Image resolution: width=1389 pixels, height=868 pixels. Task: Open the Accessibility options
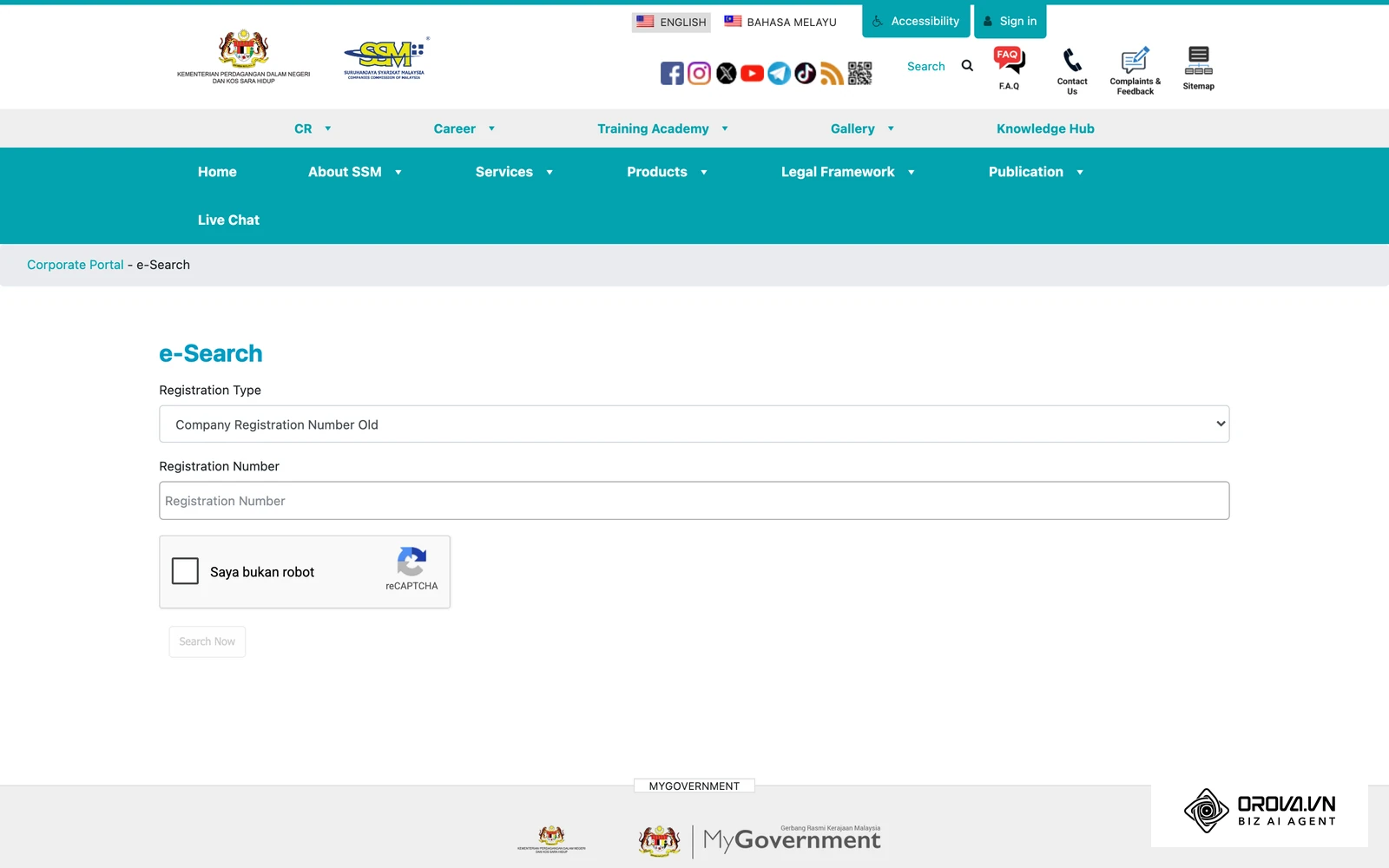[916, 21]
